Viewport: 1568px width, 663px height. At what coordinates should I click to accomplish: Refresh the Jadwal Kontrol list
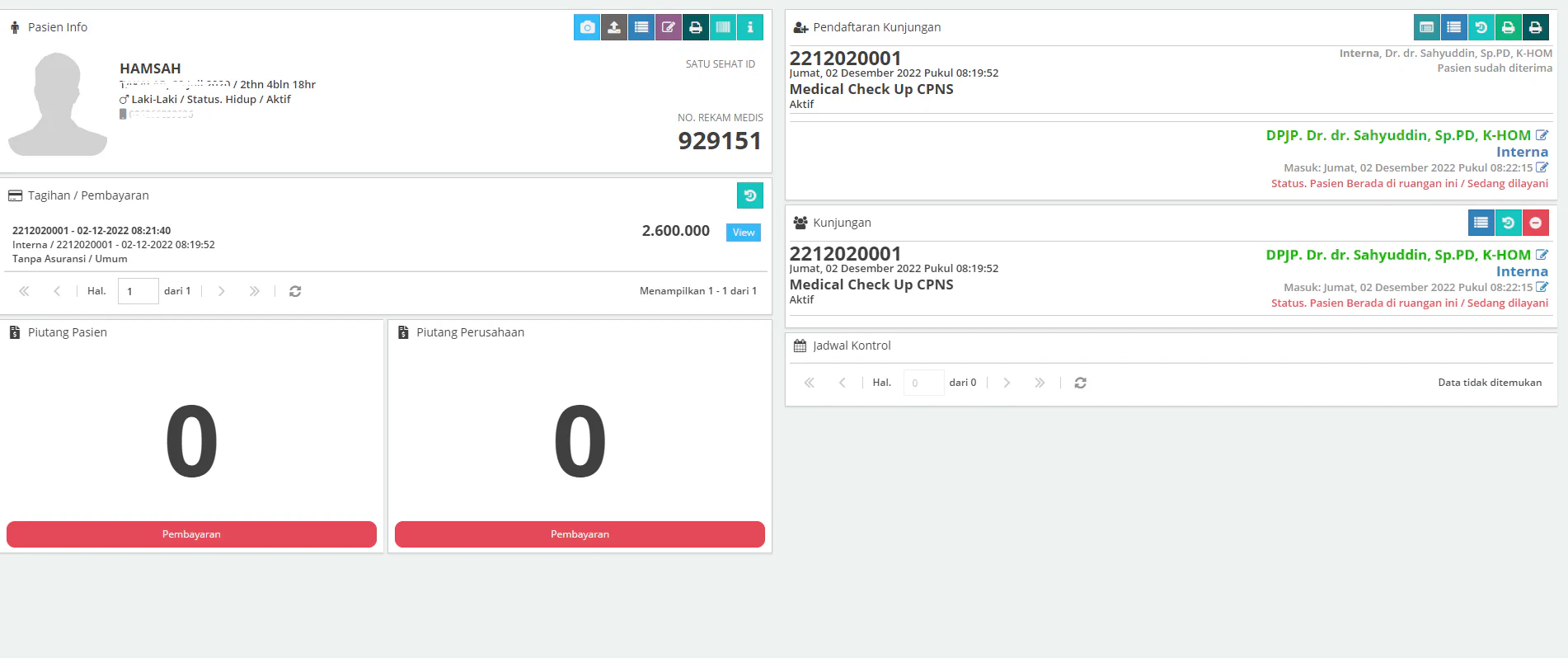(1080, 383)
